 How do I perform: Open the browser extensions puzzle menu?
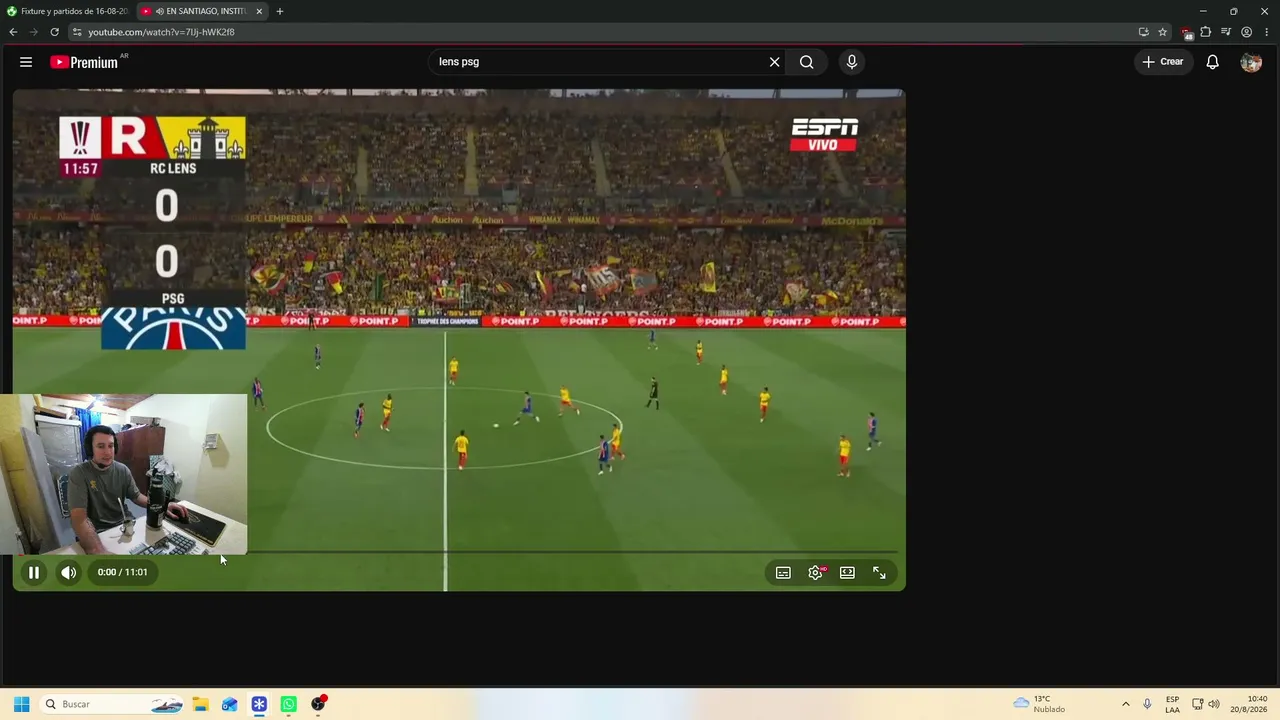click(x=1206, y=32)
